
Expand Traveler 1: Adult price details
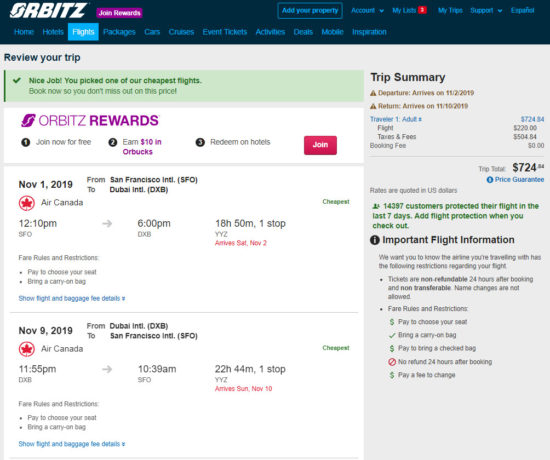[x=396, y=119]
